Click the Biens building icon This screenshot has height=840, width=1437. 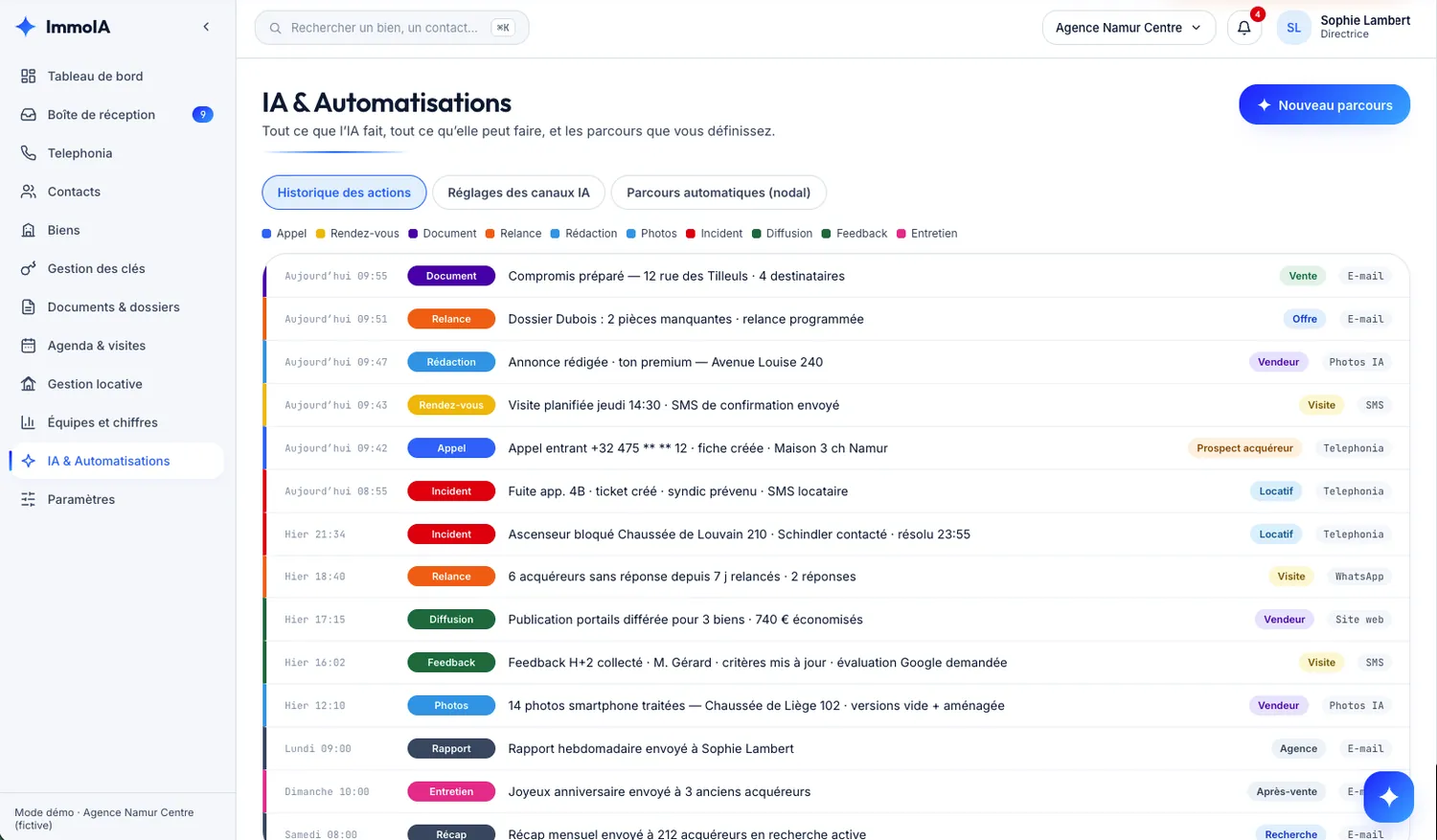29,230
